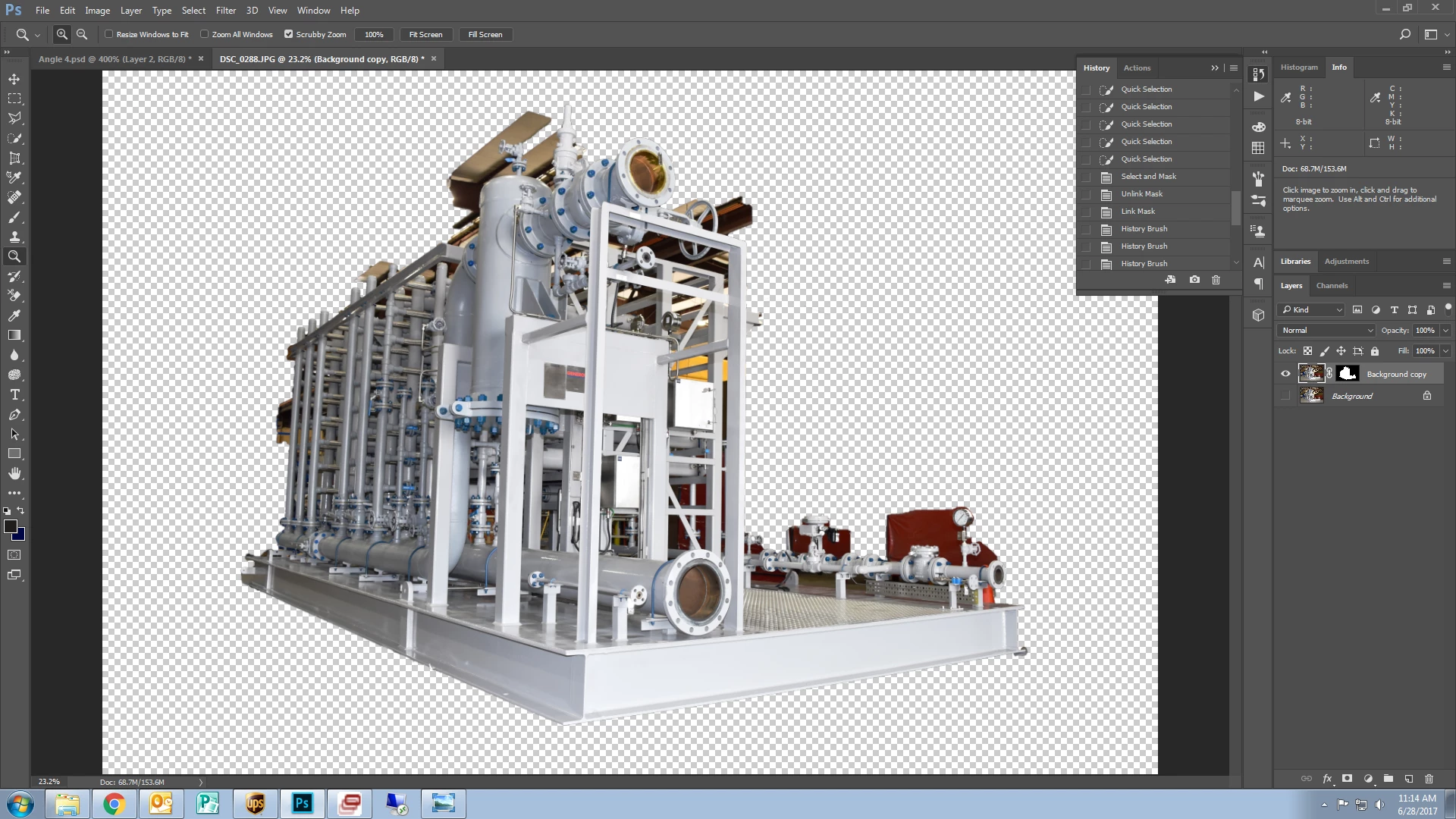The image size is (1456, 819).
Task: Click the foreground color swatch
Action: (x=10, y=526)
